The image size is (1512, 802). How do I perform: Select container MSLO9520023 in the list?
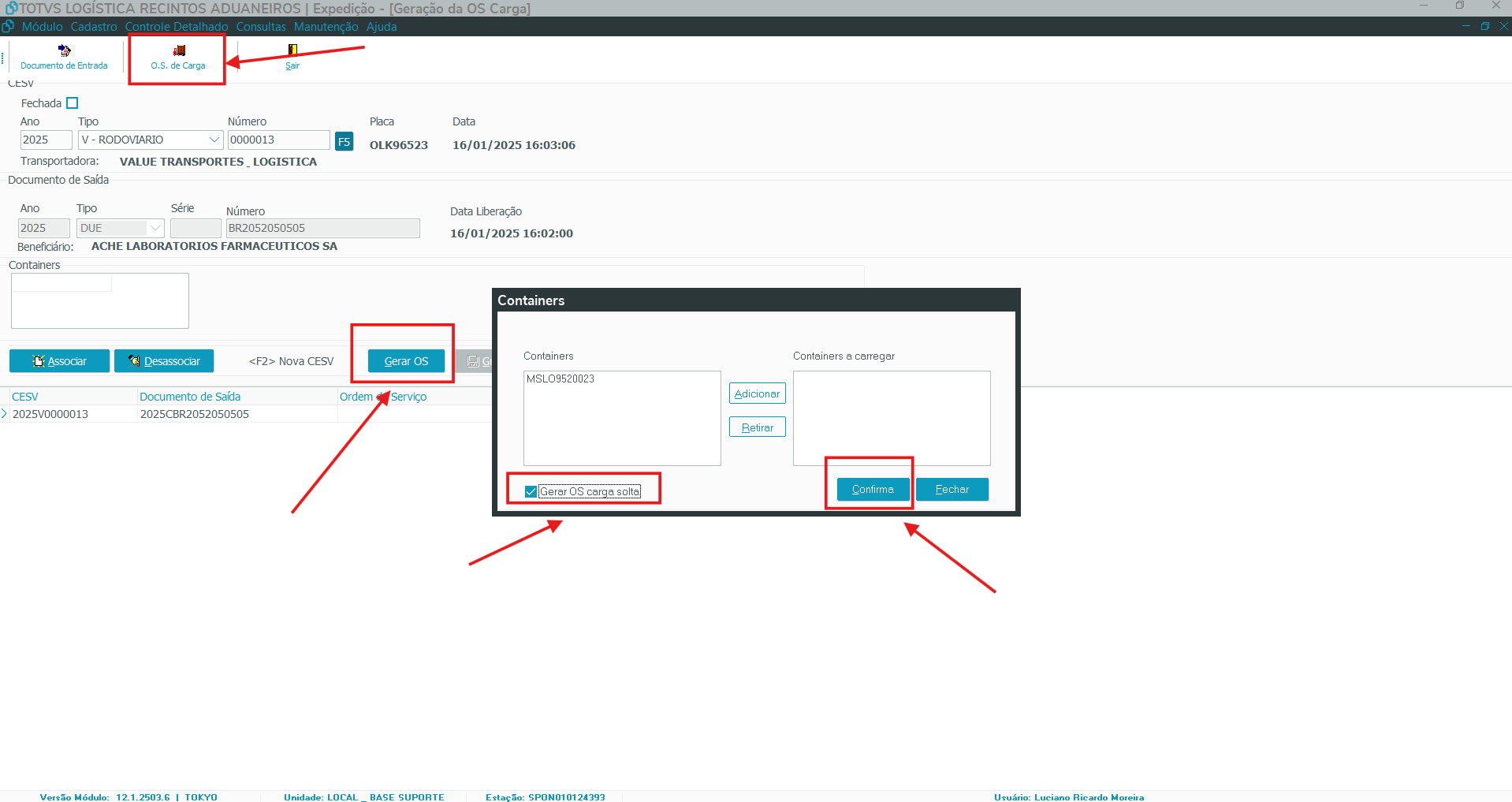(560, 379)
